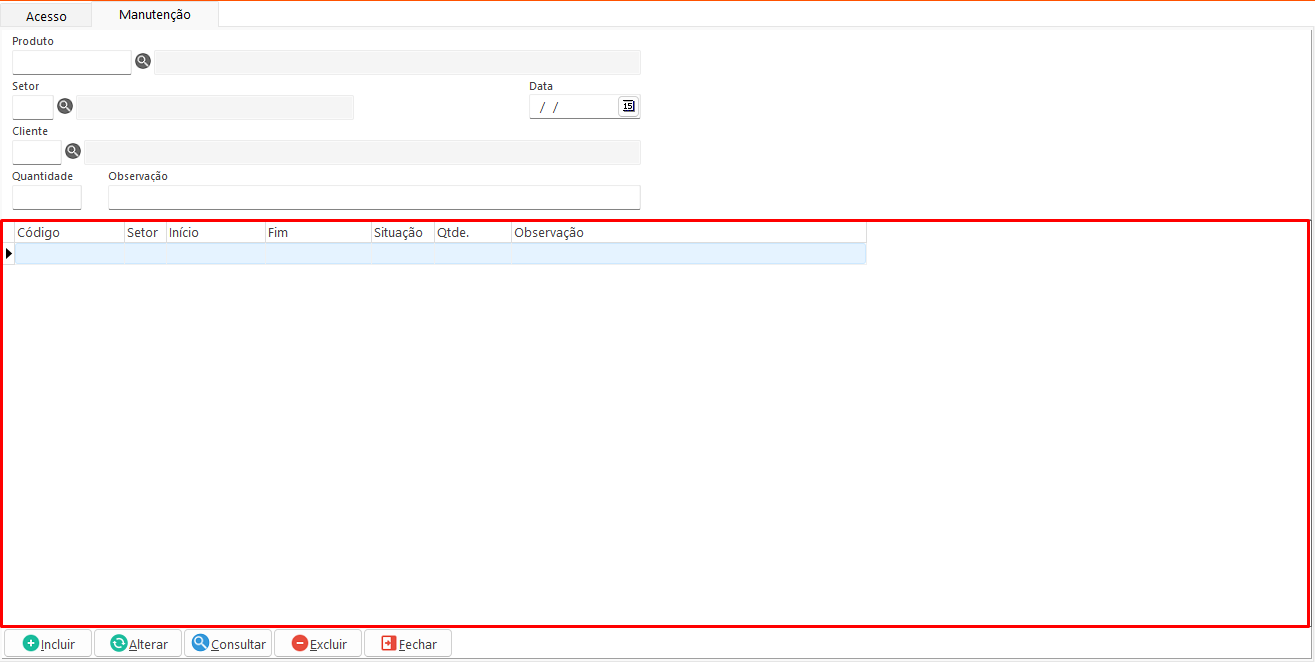
Task: Focus the Quantidade input field
Action: point(46,197)
